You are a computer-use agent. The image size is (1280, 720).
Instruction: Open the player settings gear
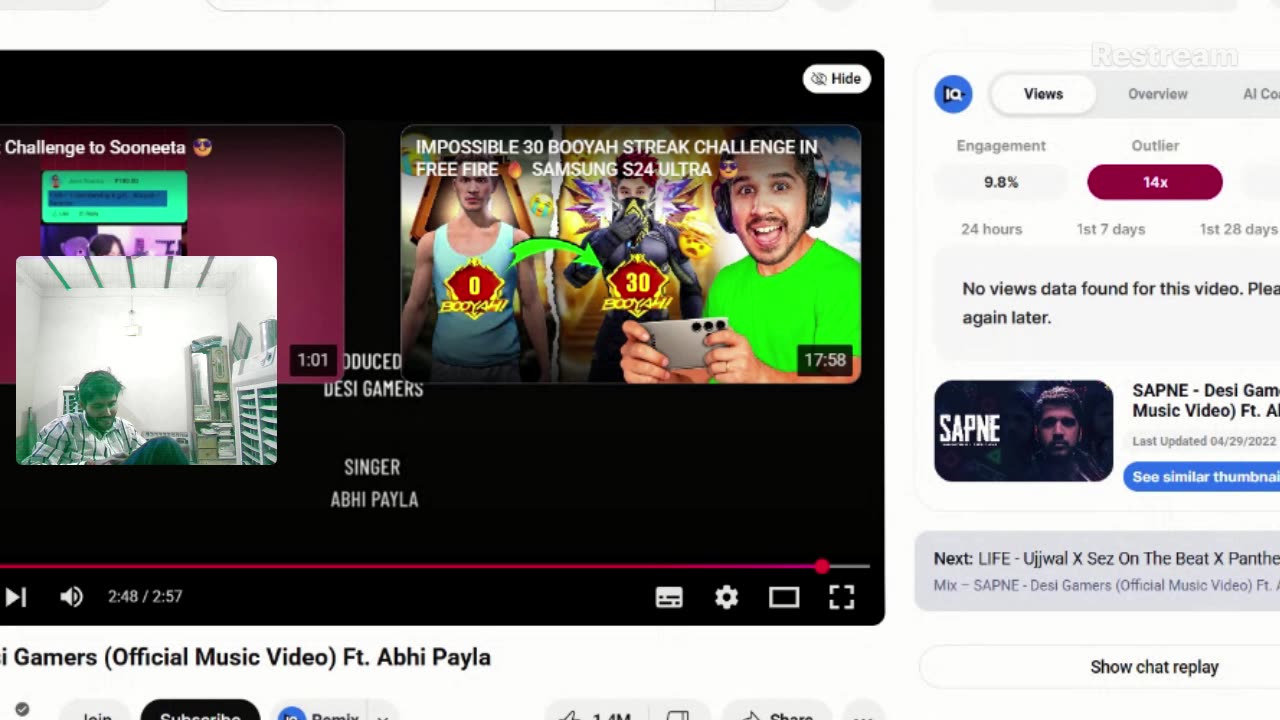[727, 597]
